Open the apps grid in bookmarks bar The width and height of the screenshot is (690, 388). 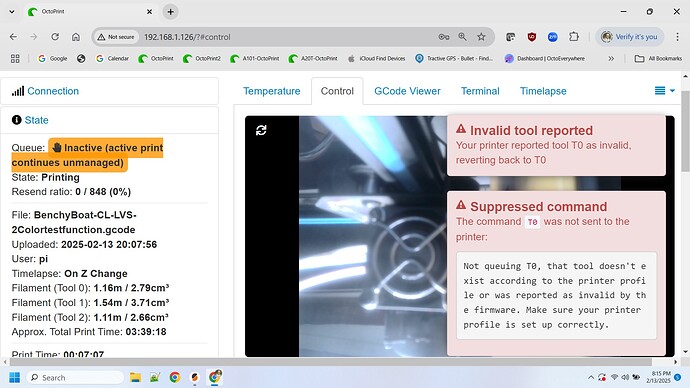[15, 59]
